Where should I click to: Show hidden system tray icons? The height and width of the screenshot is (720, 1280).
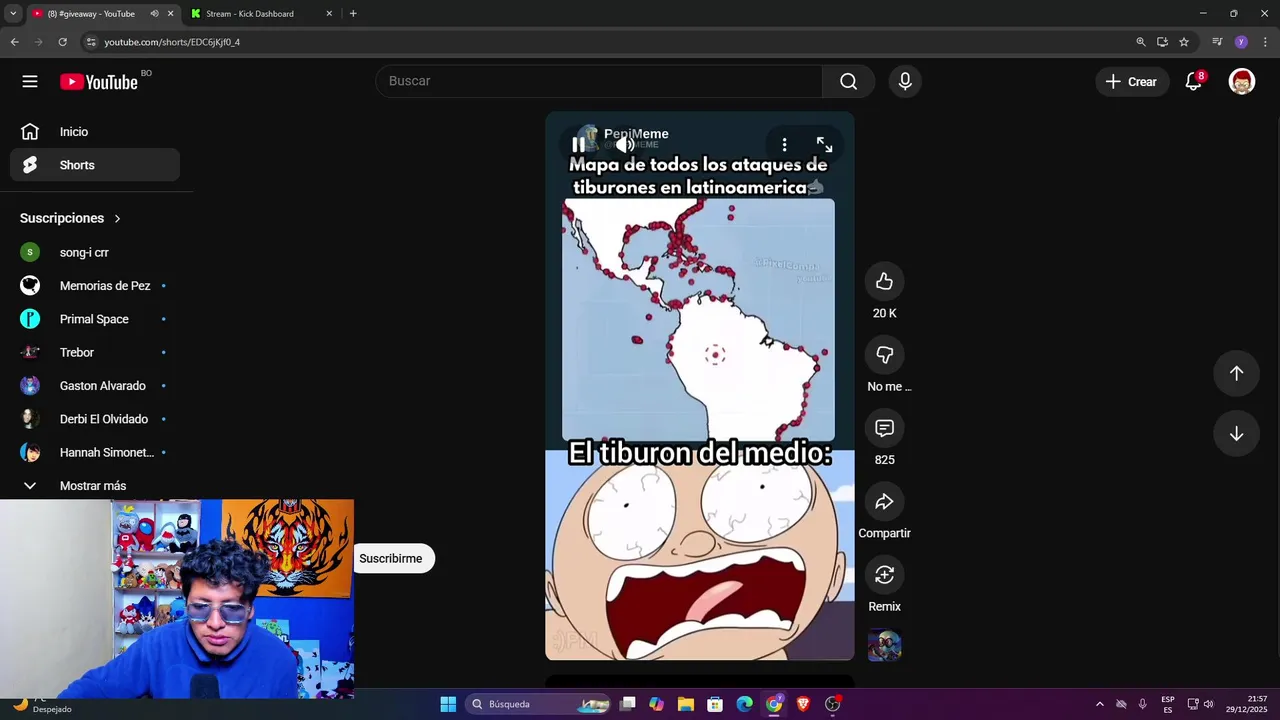1100,704
